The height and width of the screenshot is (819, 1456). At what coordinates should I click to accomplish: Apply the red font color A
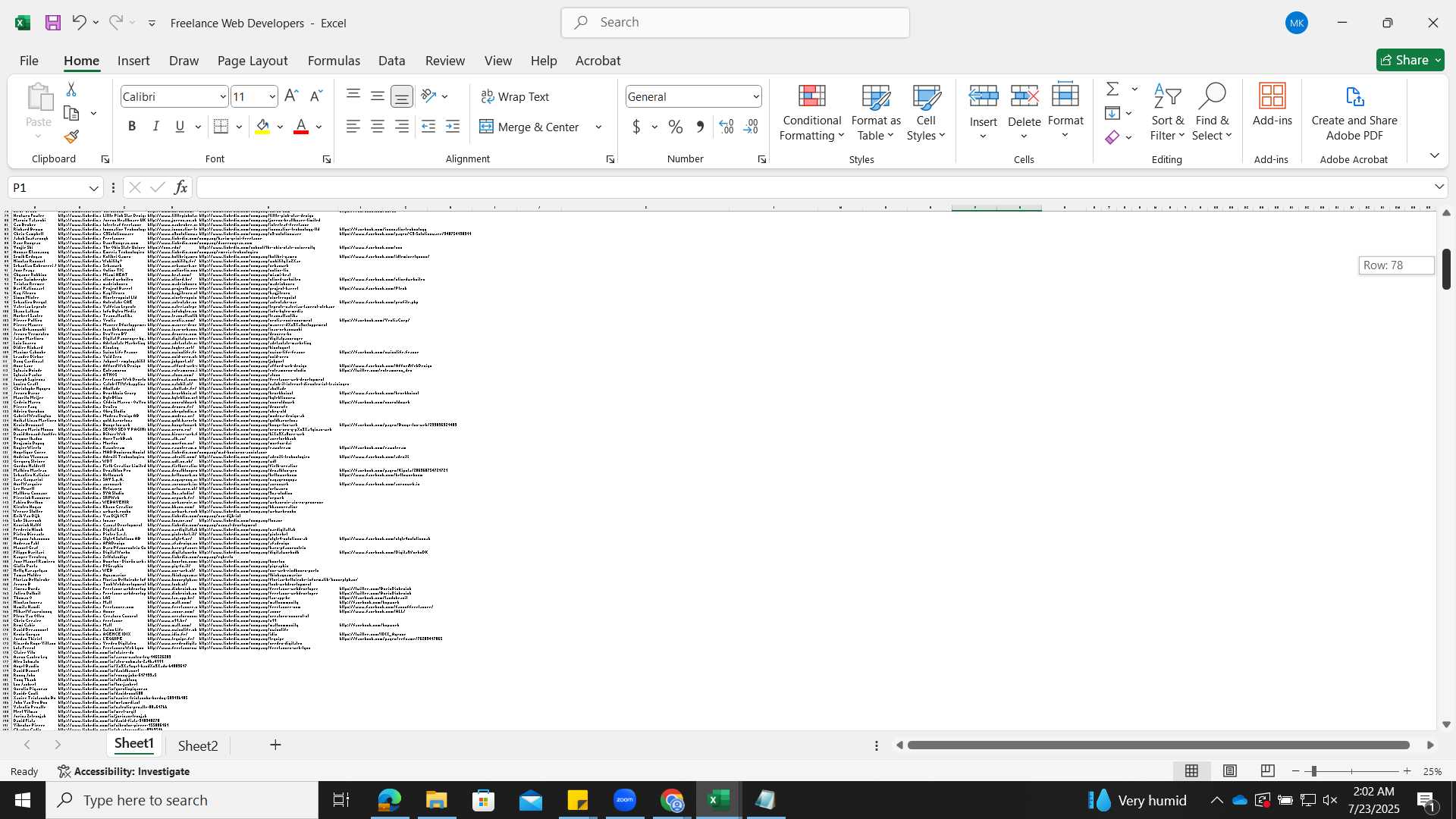point(301,127)
